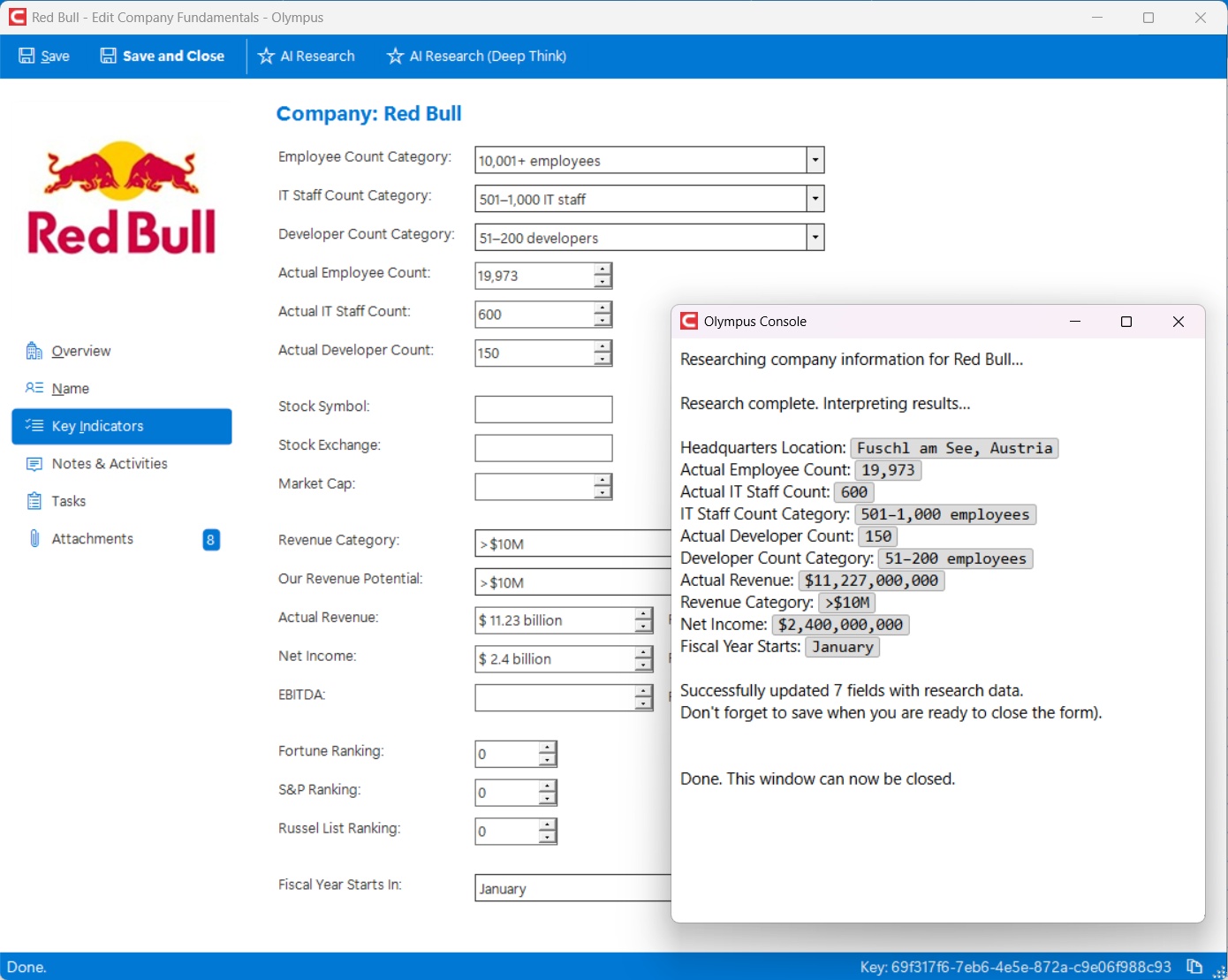Increase Actual Employee Count with up arrow
1228x980 pixels.
click(x=603, y=270)
